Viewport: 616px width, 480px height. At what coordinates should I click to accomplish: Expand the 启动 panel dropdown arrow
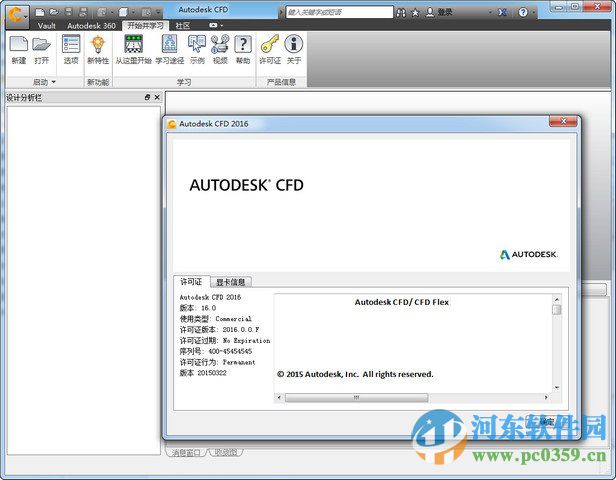click(53, 82)
